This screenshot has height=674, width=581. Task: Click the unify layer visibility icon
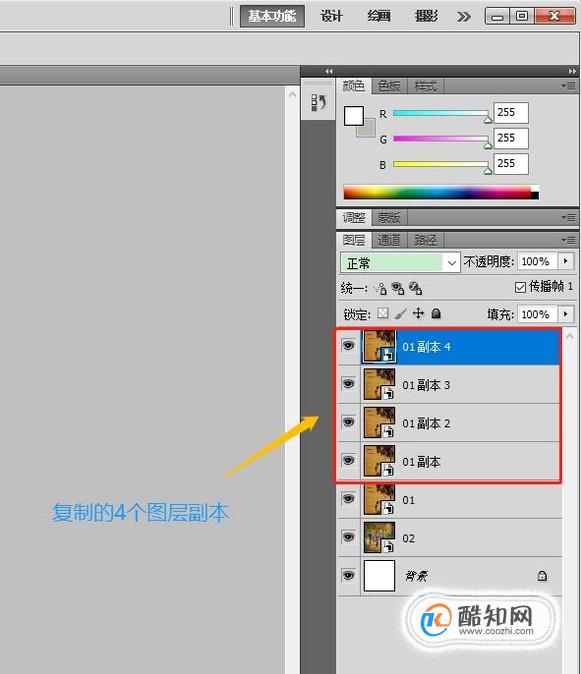[398, 288]
